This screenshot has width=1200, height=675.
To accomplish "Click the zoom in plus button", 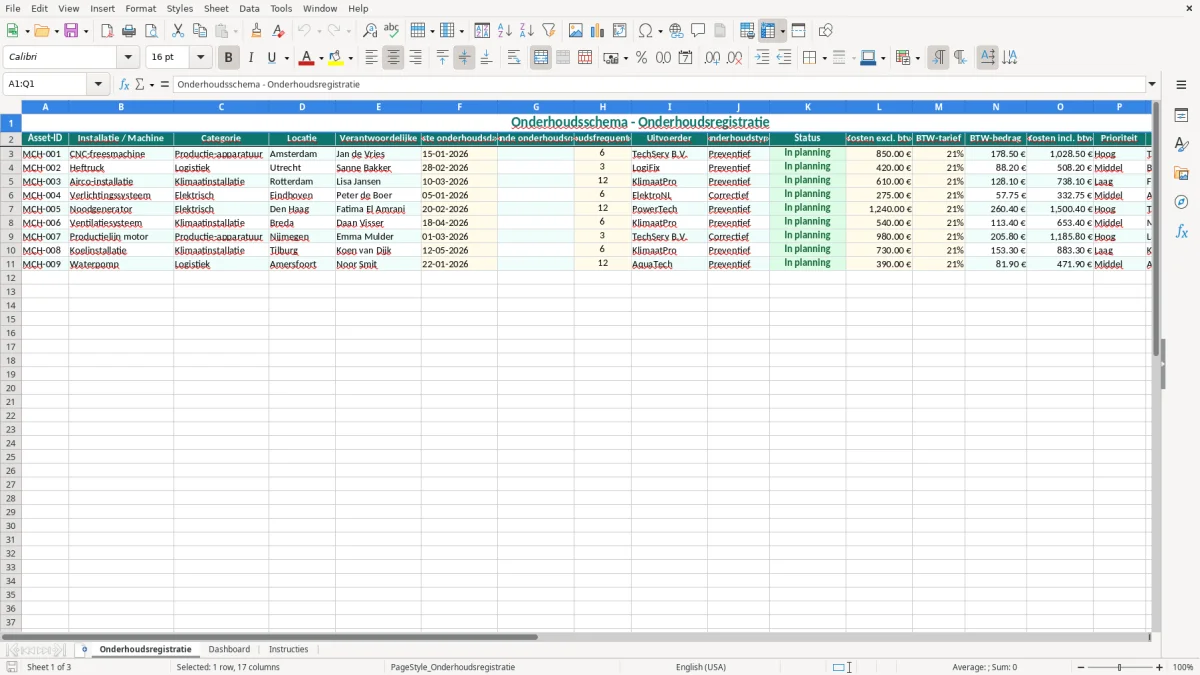I will (x=1160, y=667).
